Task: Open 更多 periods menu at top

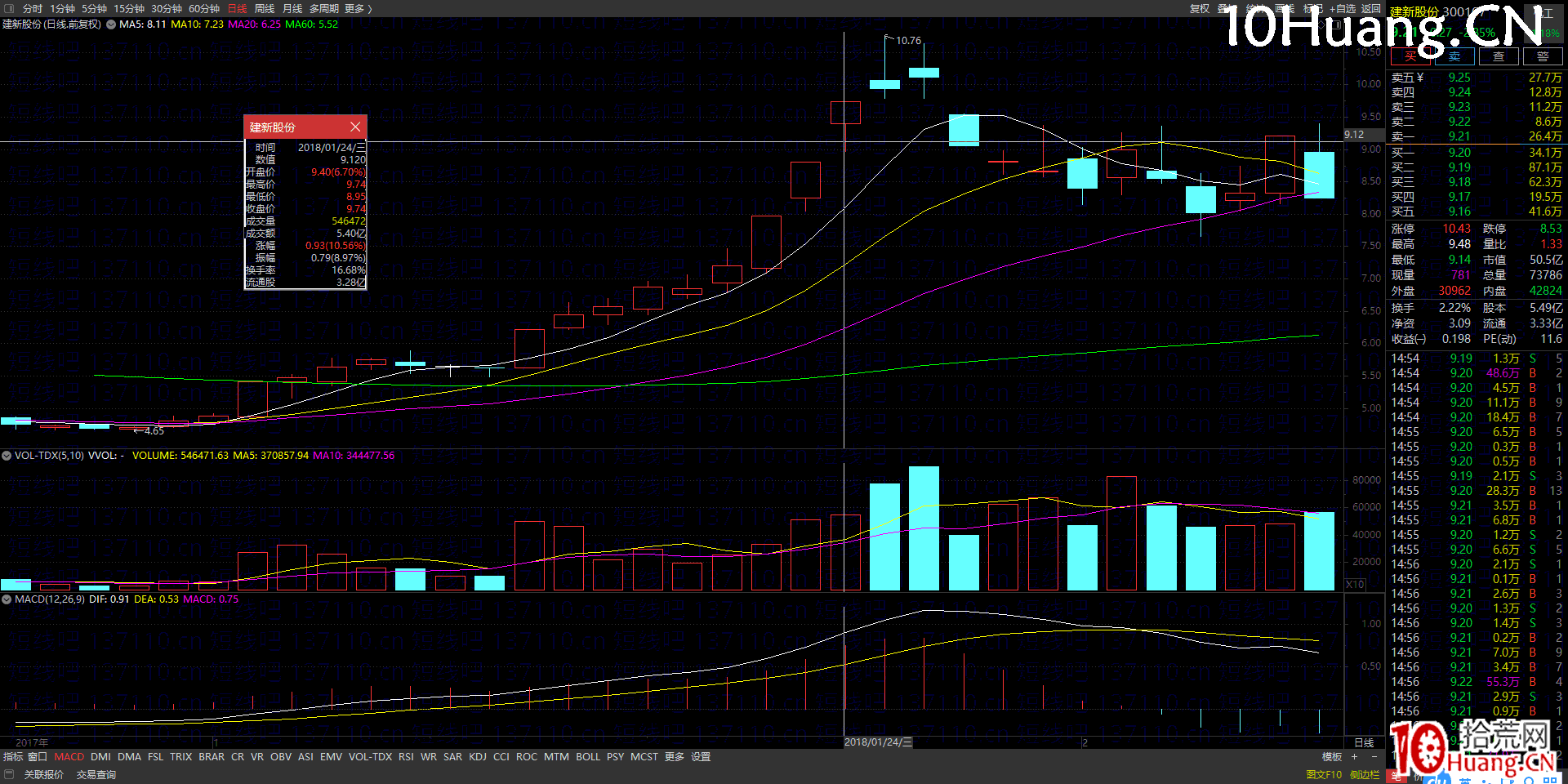Action: pos(358,8)
